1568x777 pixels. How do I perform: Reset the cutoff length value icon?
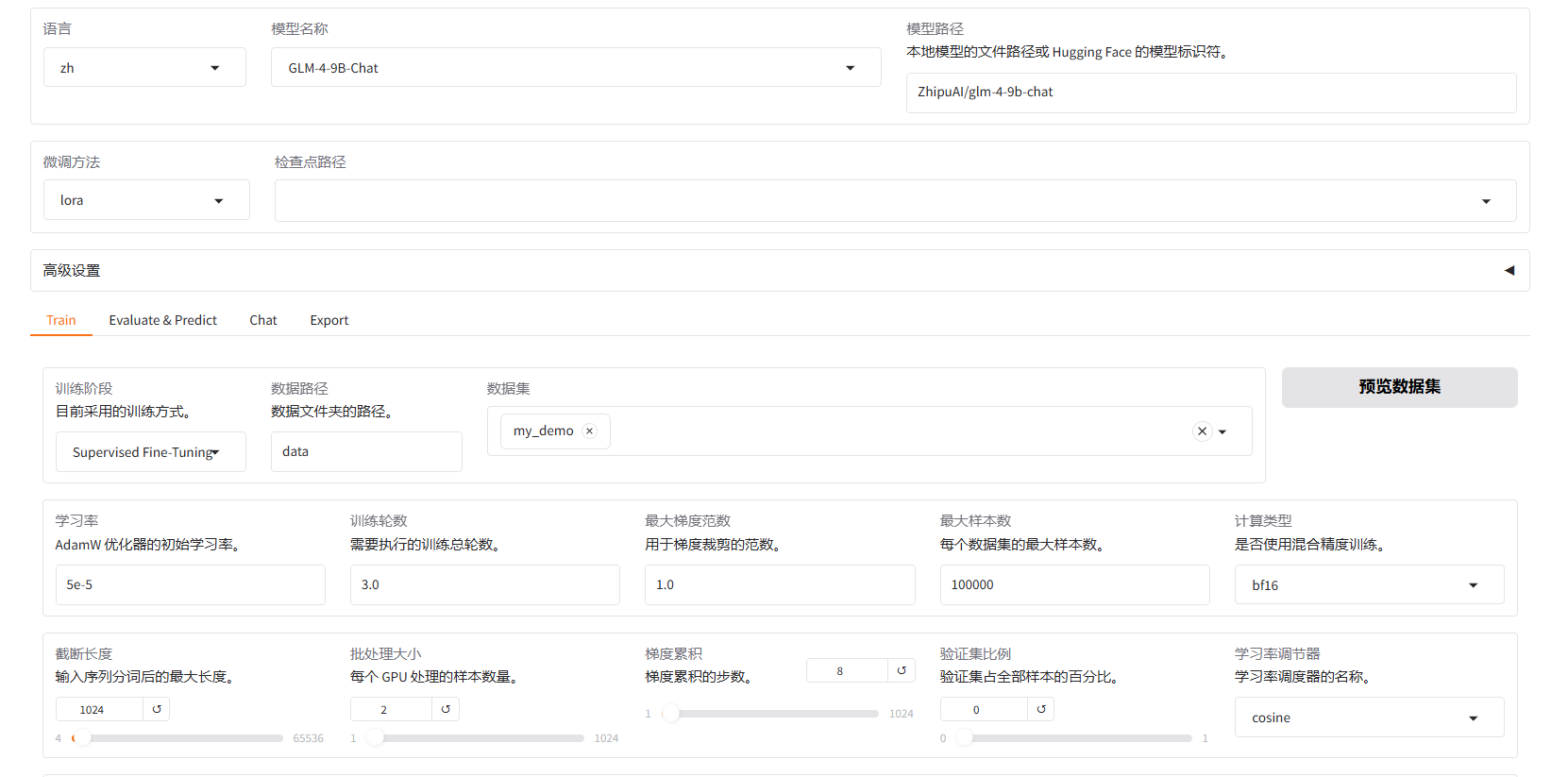pyautogui.click(x=157, y=709)
